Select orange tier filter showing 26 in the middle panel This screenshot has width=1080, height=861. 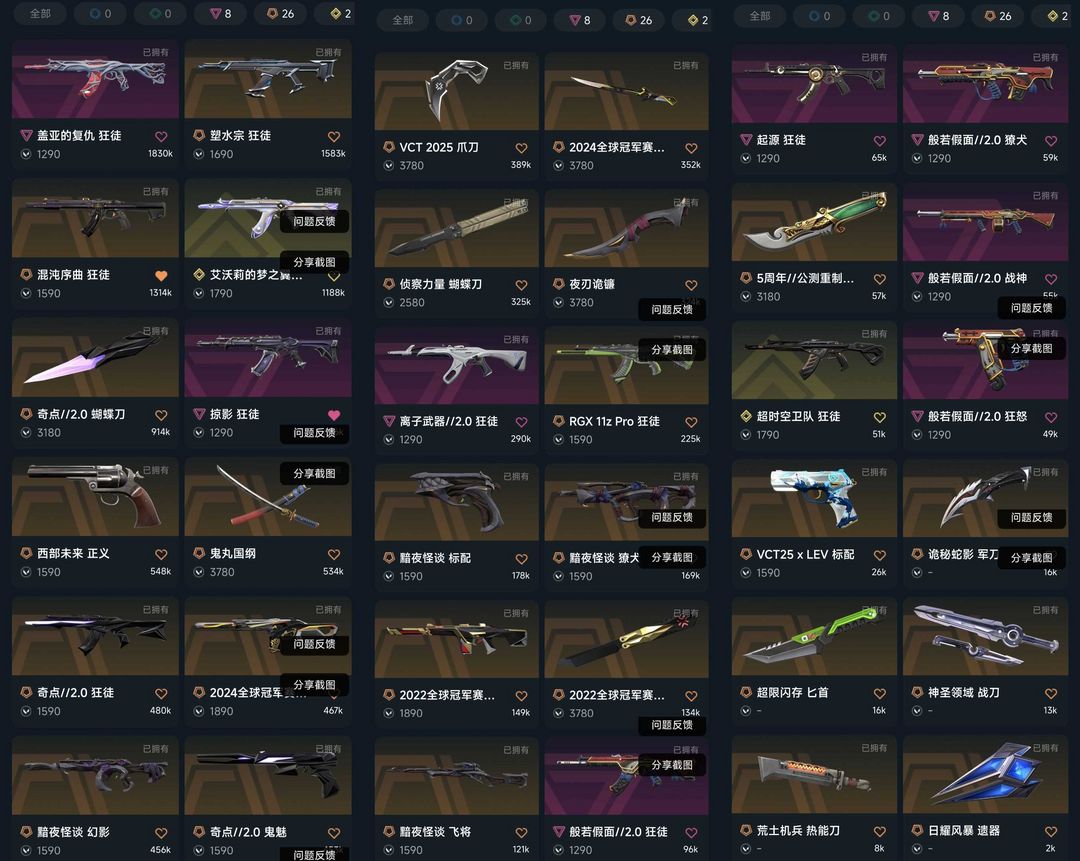[638, 20]
